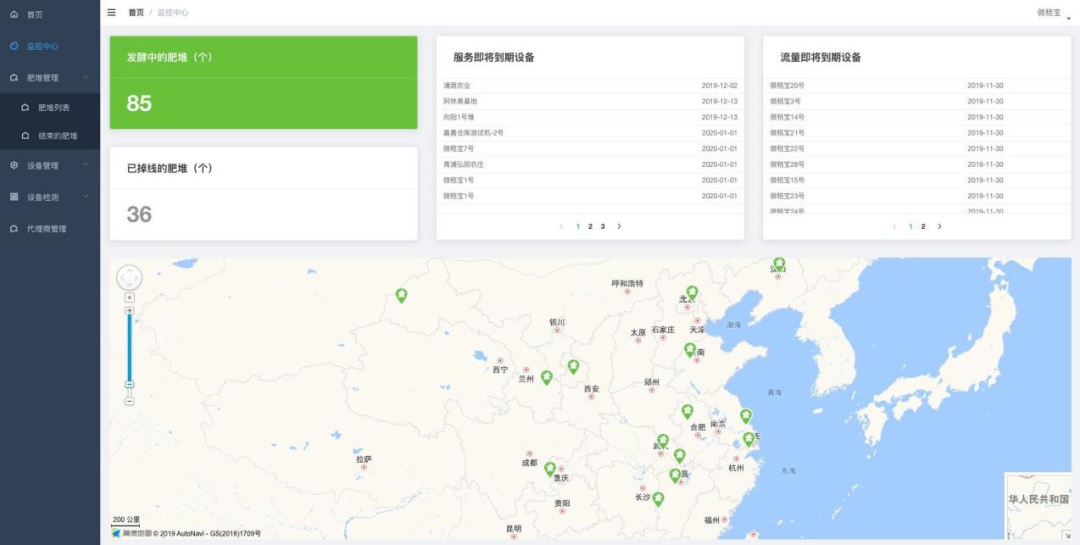Click the map zoom-out minus button

tap(129, 401)
